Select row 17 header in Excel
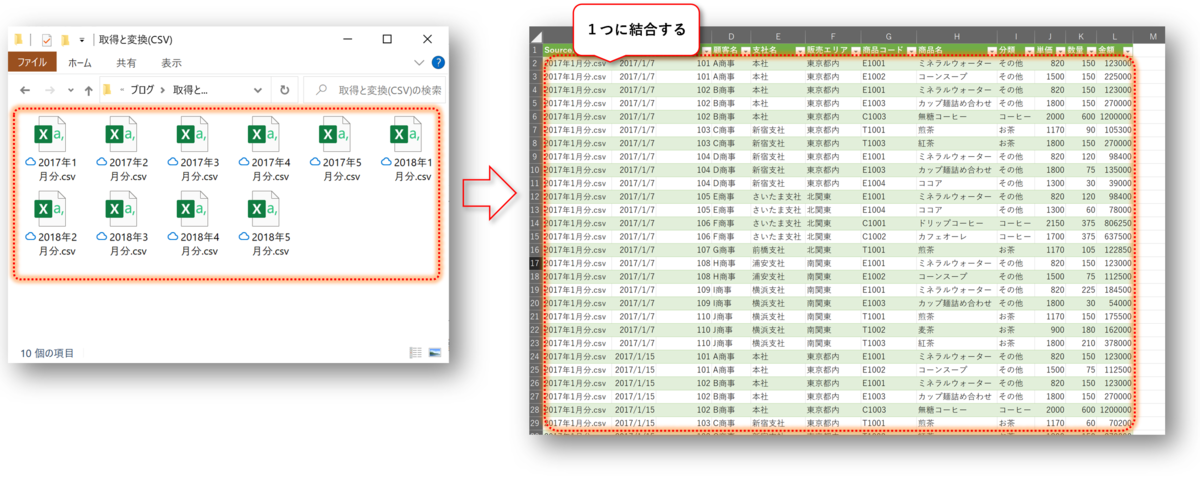 tap(535, 263)
